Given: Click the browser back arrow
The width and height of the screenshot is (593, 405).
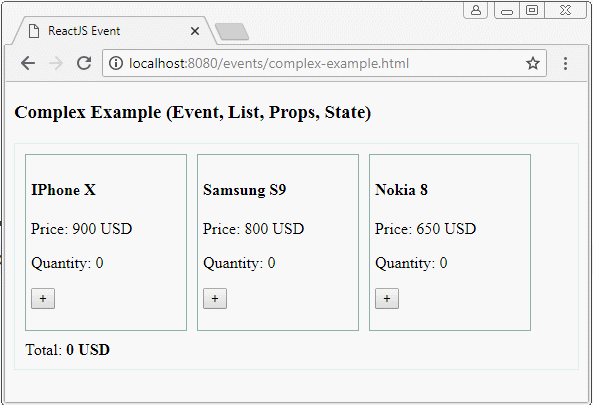Looking at the screenshot, I should (x=28, y=63).
